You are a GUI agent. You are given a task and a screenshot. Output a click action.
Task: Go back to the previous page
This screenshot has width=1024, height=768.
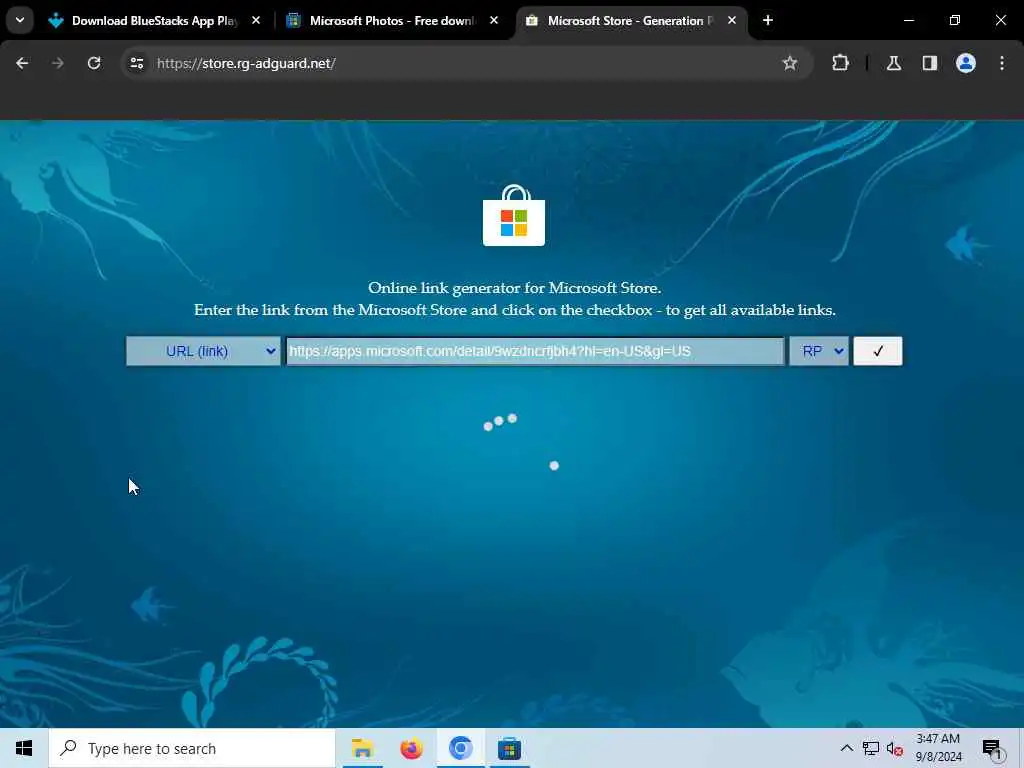coord(22,63)
